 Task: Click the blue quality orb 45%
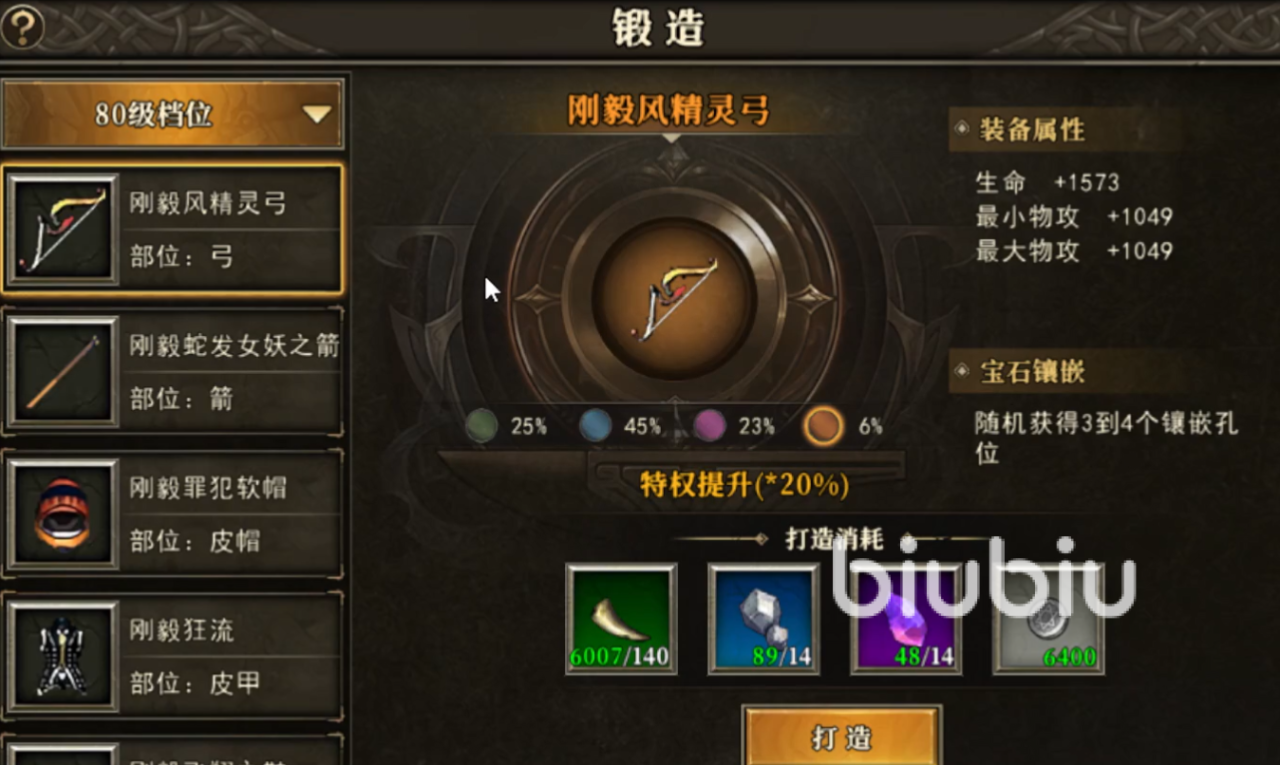(x=596, y=427)
